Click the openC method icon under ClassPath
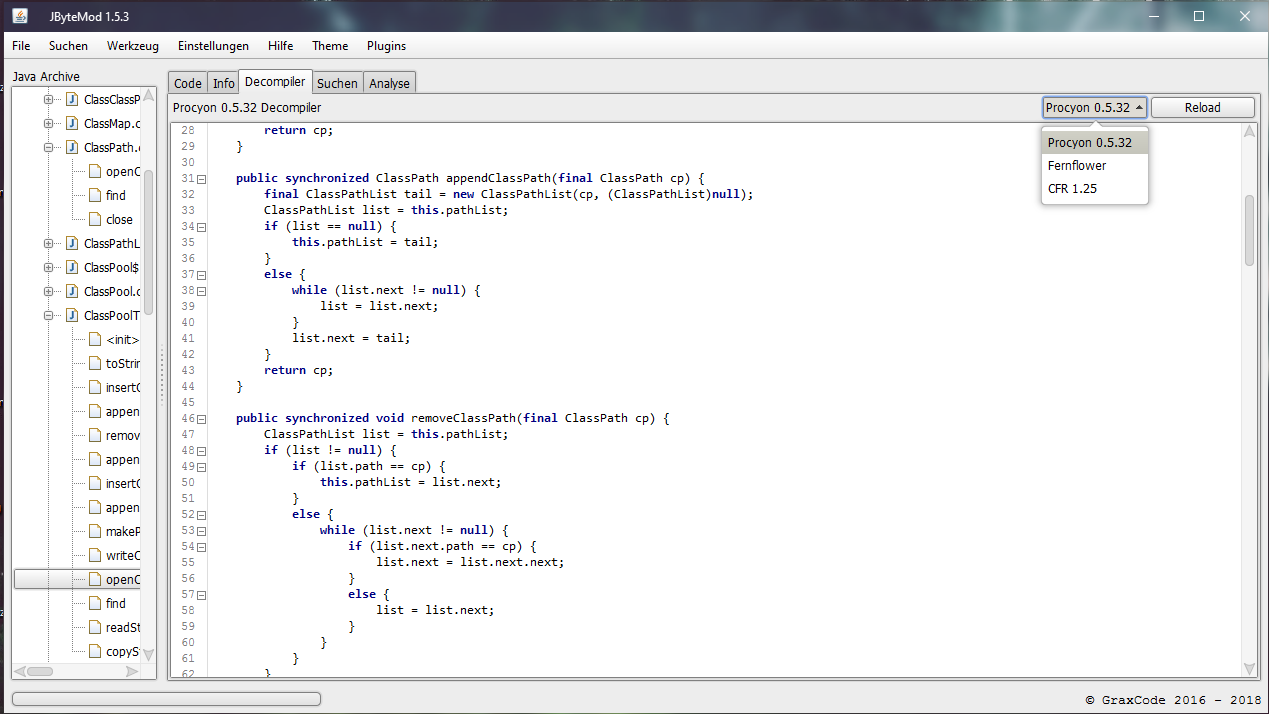 click(97, 171)
